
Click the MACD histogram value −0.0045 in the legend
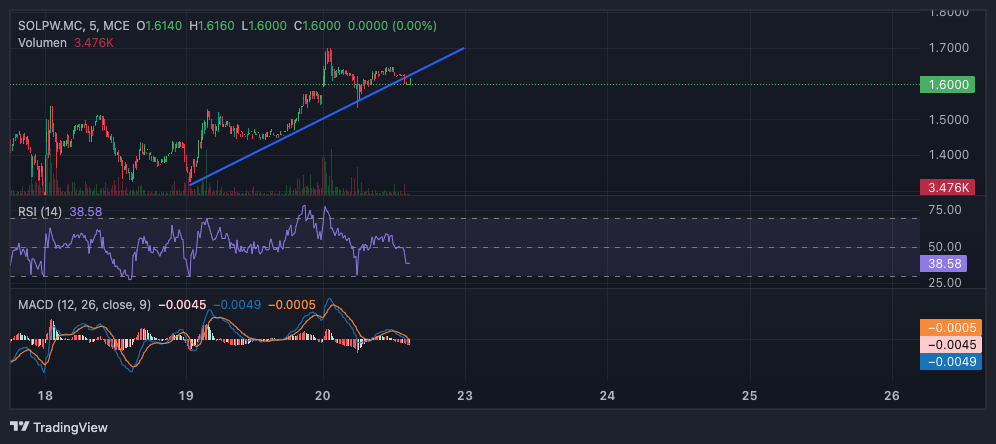pyautogui.click(x=182, y=305)
